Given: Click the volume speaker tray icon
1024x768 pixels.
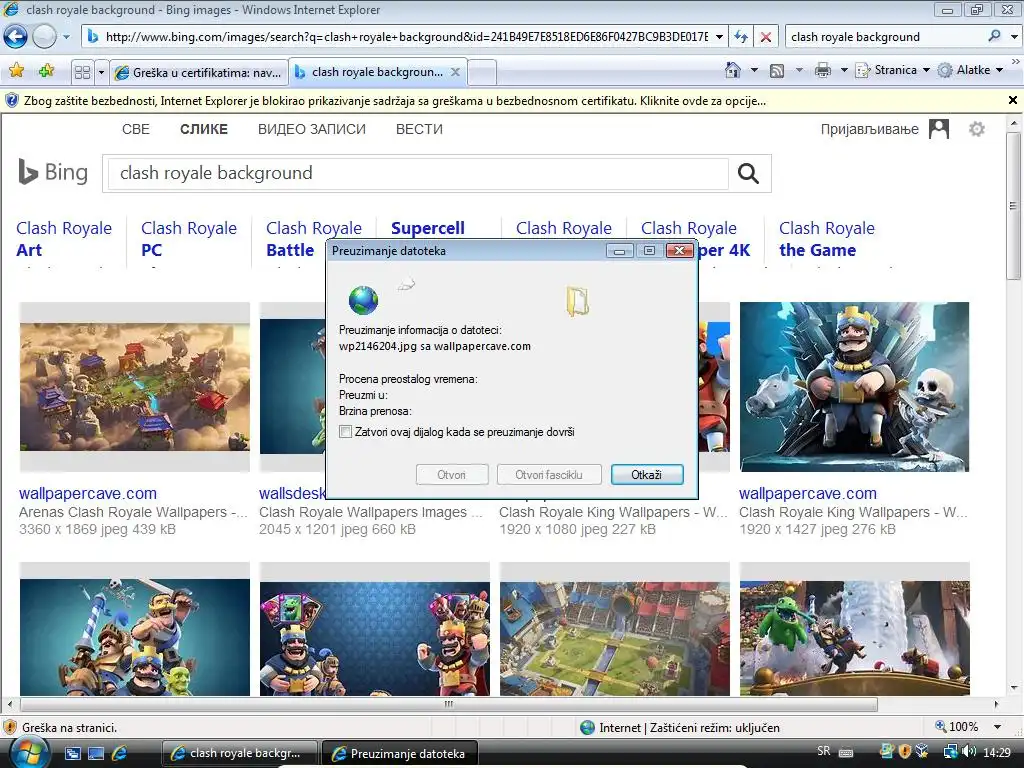Looking at the screenshot, I should click(969, 752).
